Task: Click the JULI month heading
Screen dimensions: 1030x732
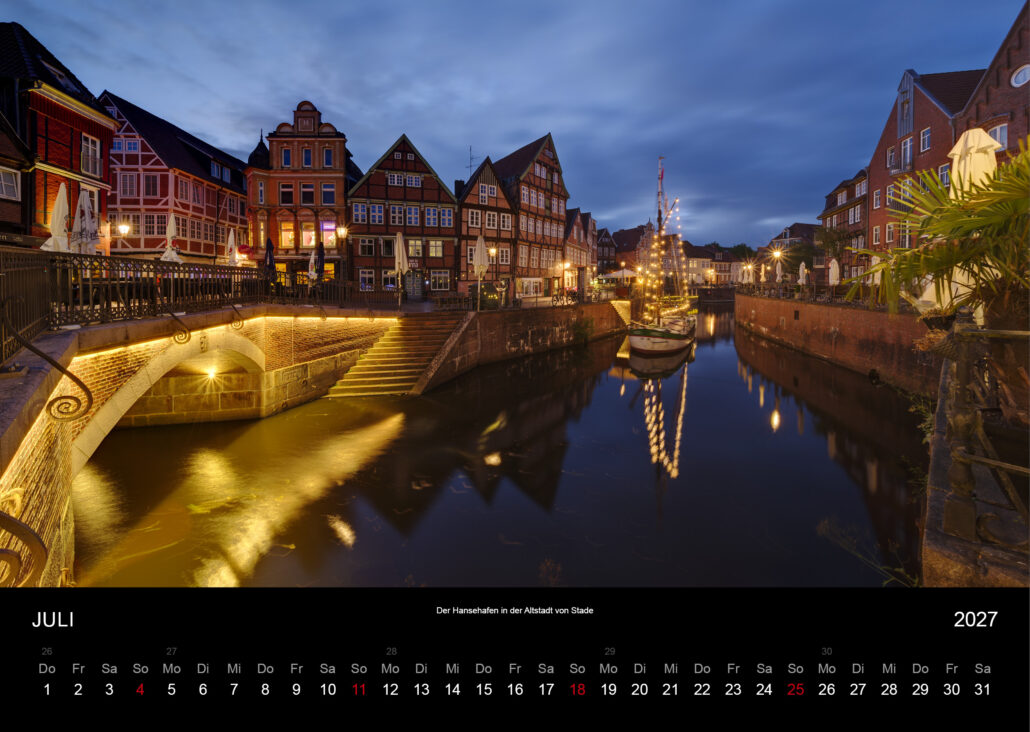Action: click(53, 620)
